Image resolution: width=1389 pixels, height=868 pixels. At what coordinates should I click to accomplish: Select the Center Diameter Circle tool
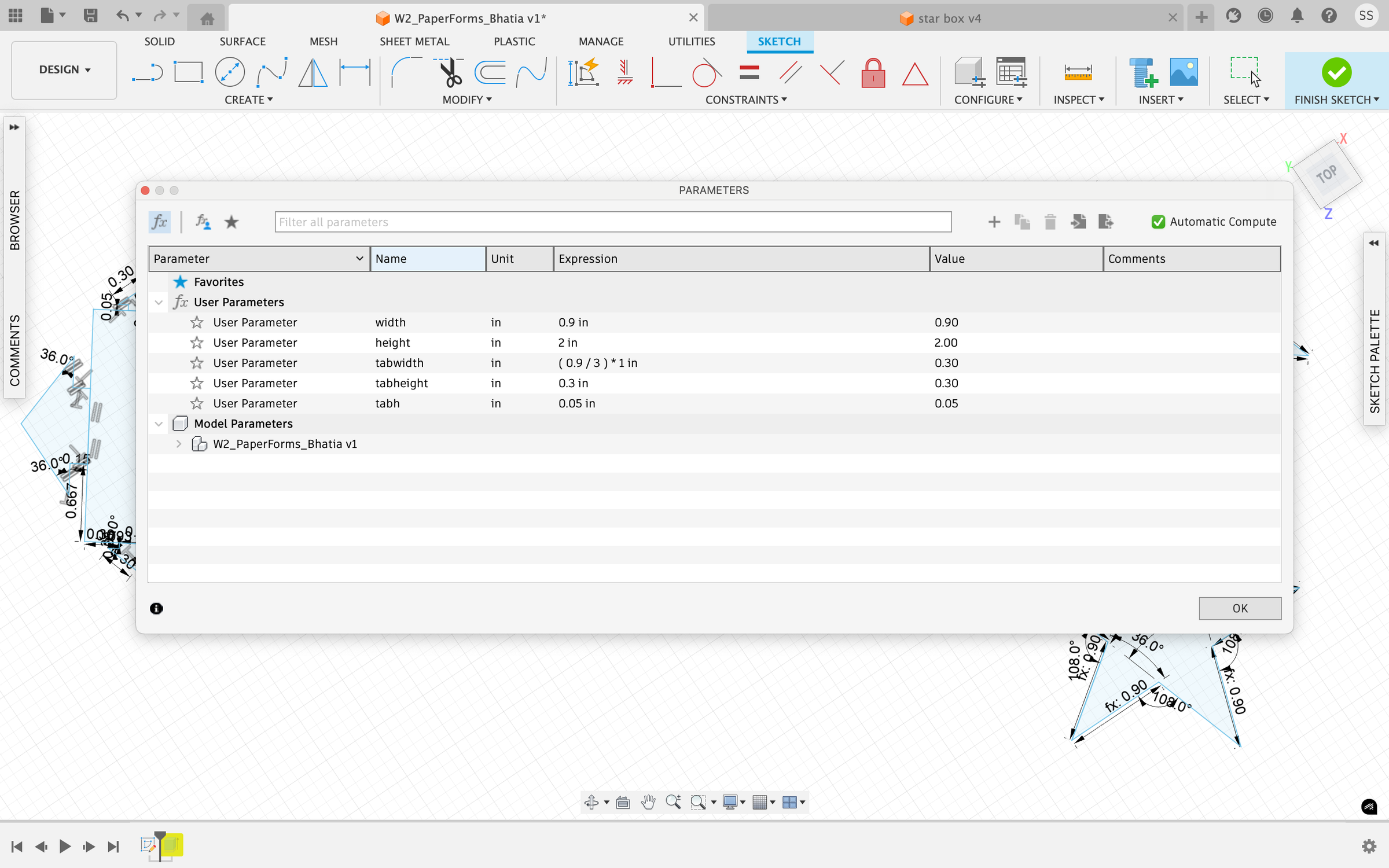tap(230, 73)
